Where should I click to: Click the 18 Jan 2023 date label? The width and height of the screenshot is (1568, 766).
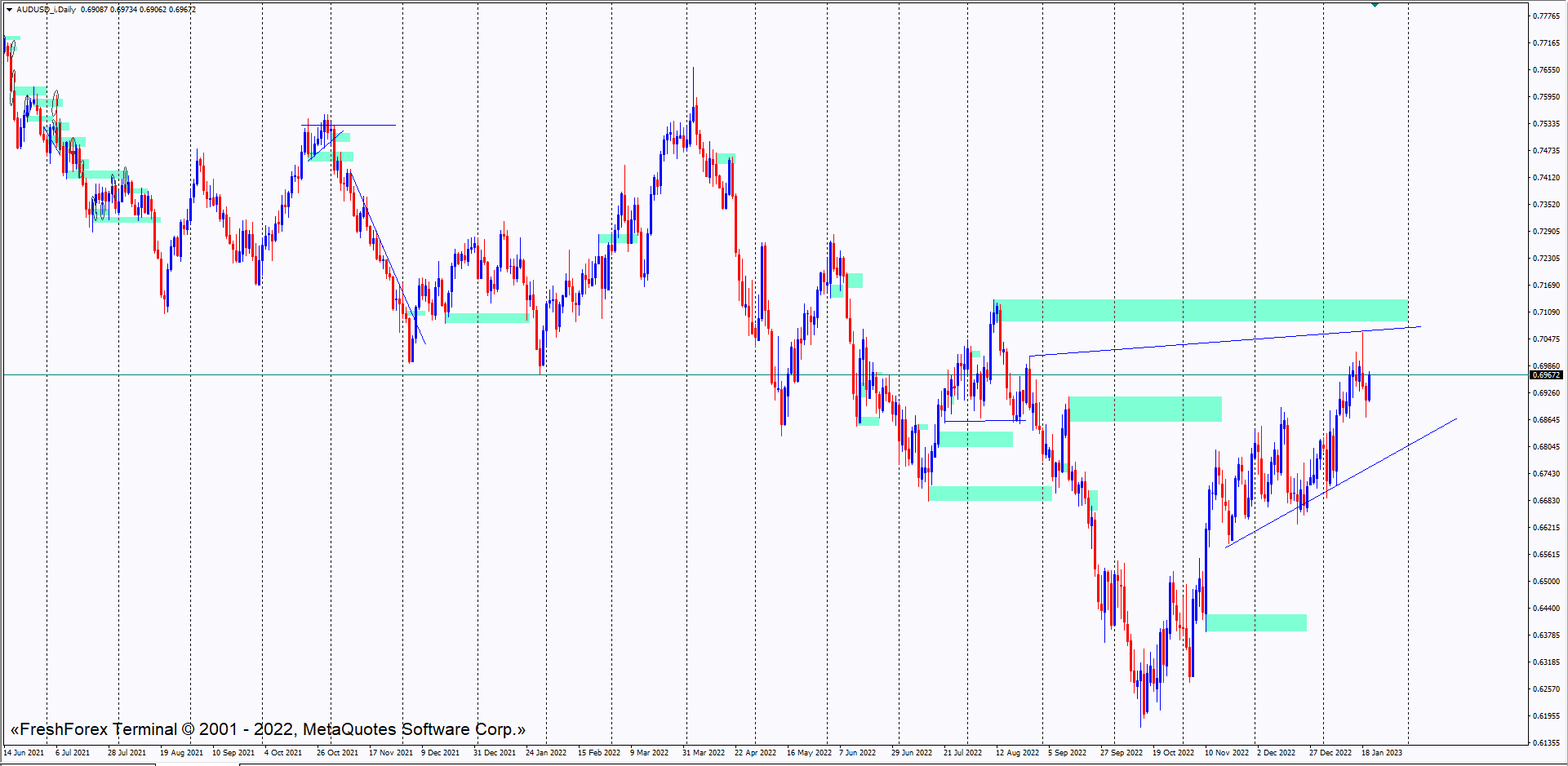pos(1382,752)
